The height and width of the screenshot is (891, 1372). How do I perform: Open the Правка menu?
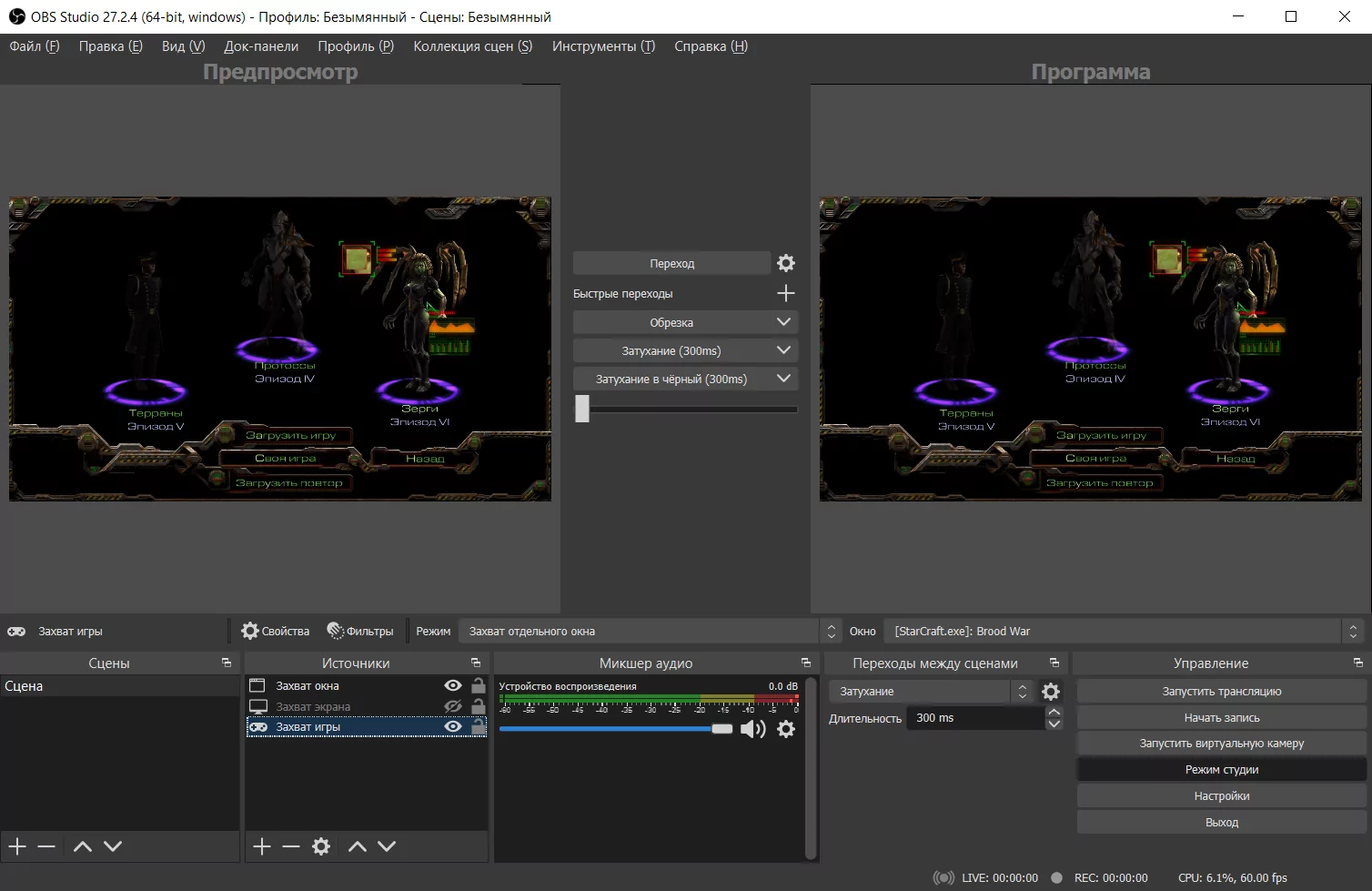111,46
